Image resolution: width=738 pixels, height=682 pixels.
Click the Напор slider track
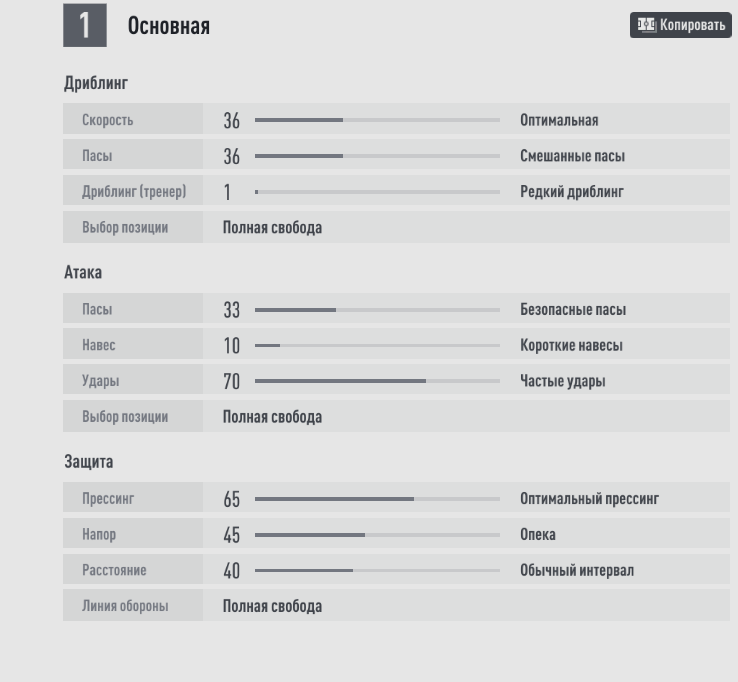(377, 535)
